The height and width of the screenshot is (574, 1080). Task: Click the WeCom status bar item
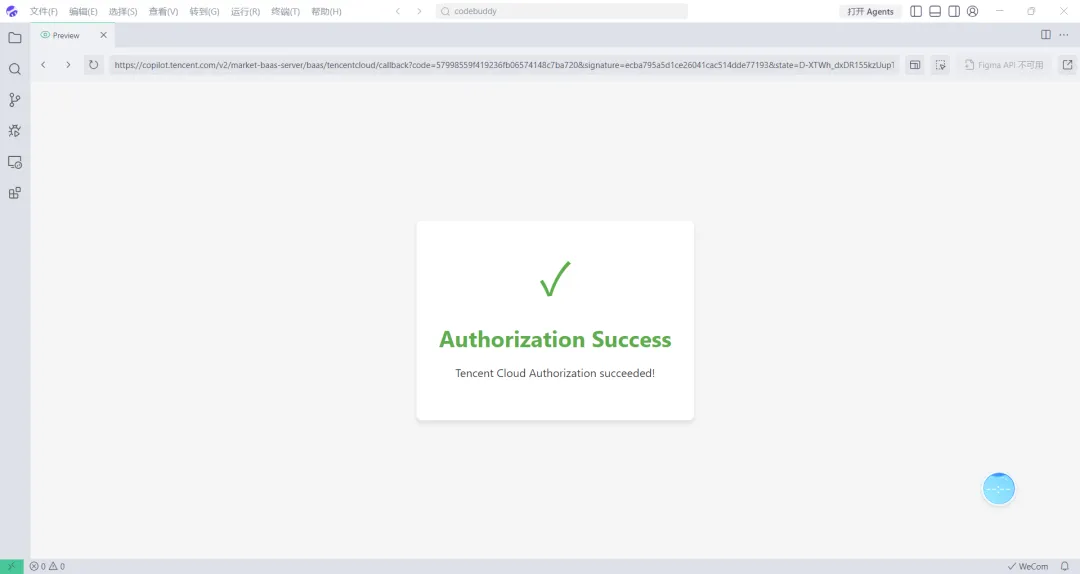coord(1028,566)
